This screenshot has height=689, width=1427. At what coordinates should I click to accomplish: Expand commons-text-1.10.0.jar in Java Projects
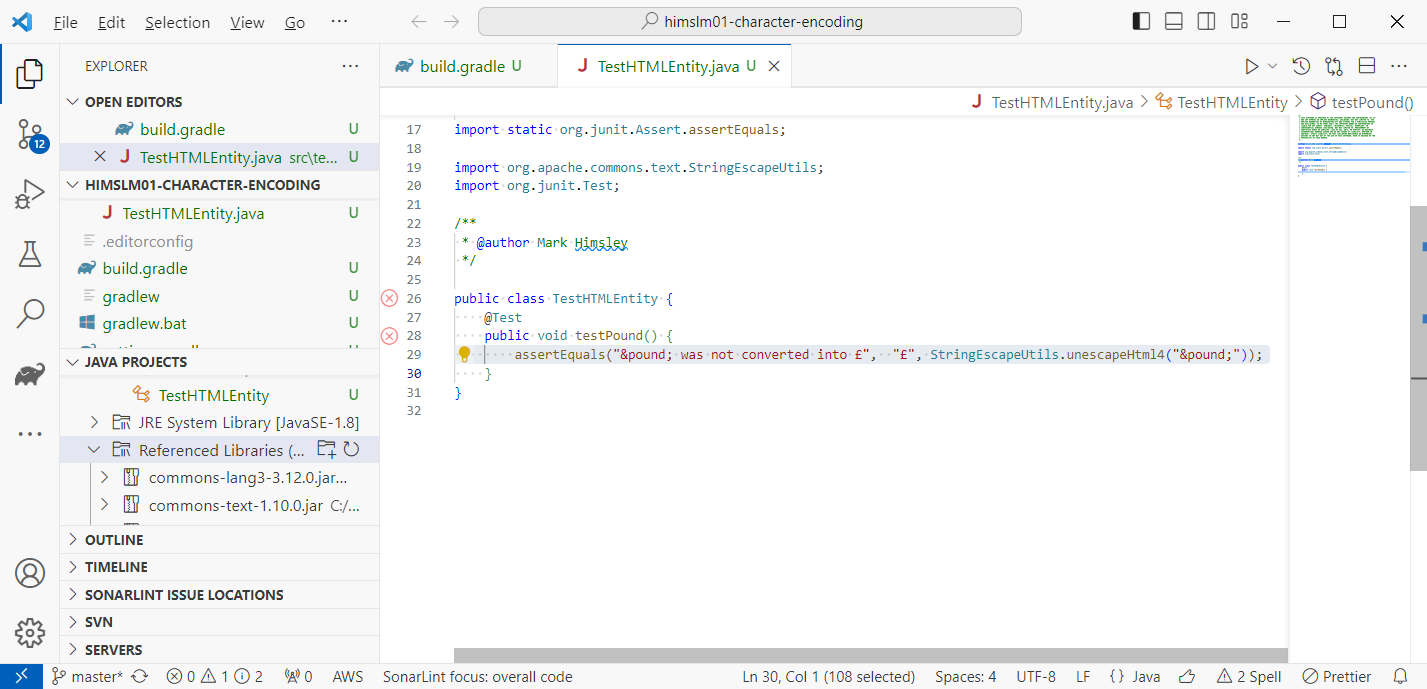[x=104, y=504]
